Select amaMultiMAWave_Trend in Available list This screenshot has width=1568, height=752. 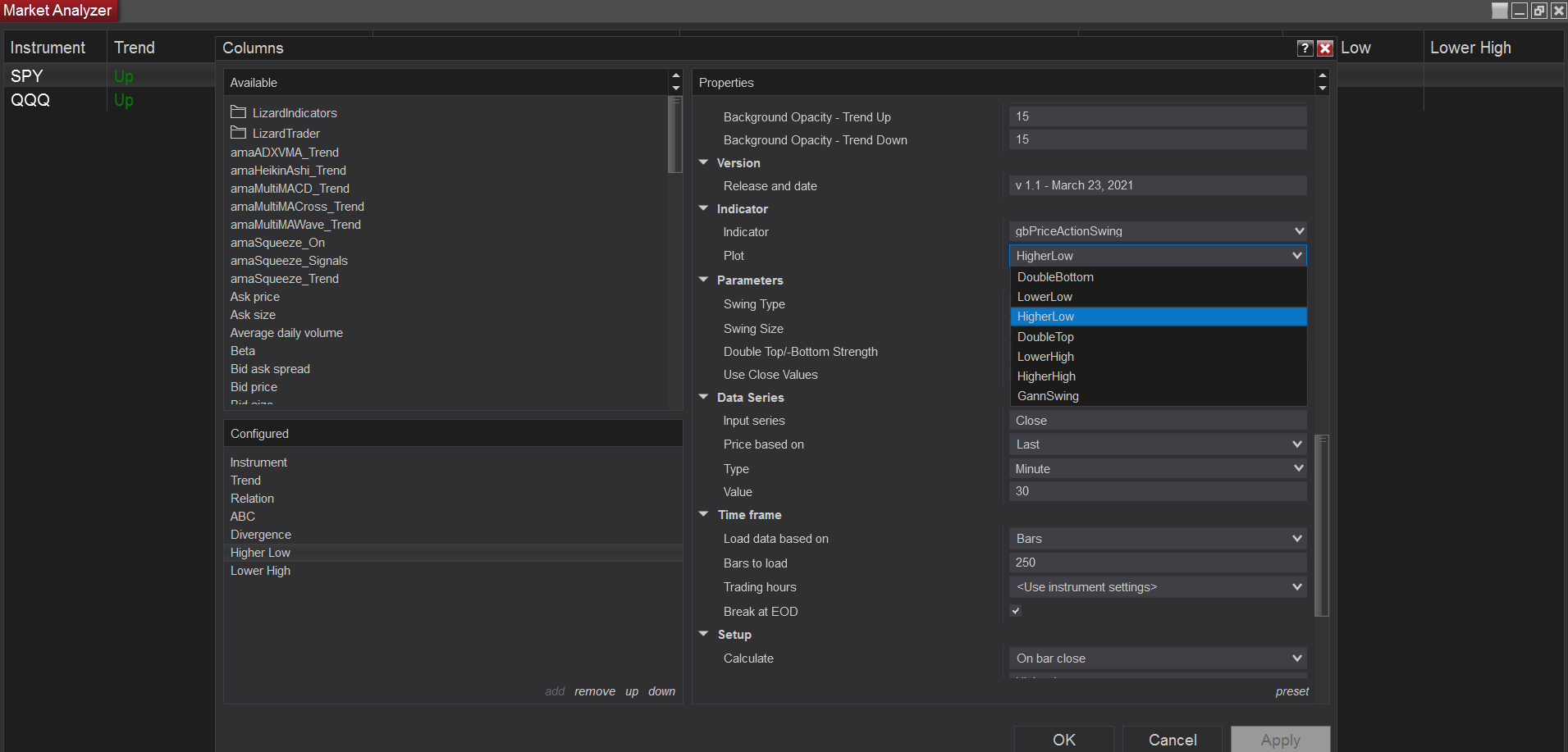coord(295,225)
